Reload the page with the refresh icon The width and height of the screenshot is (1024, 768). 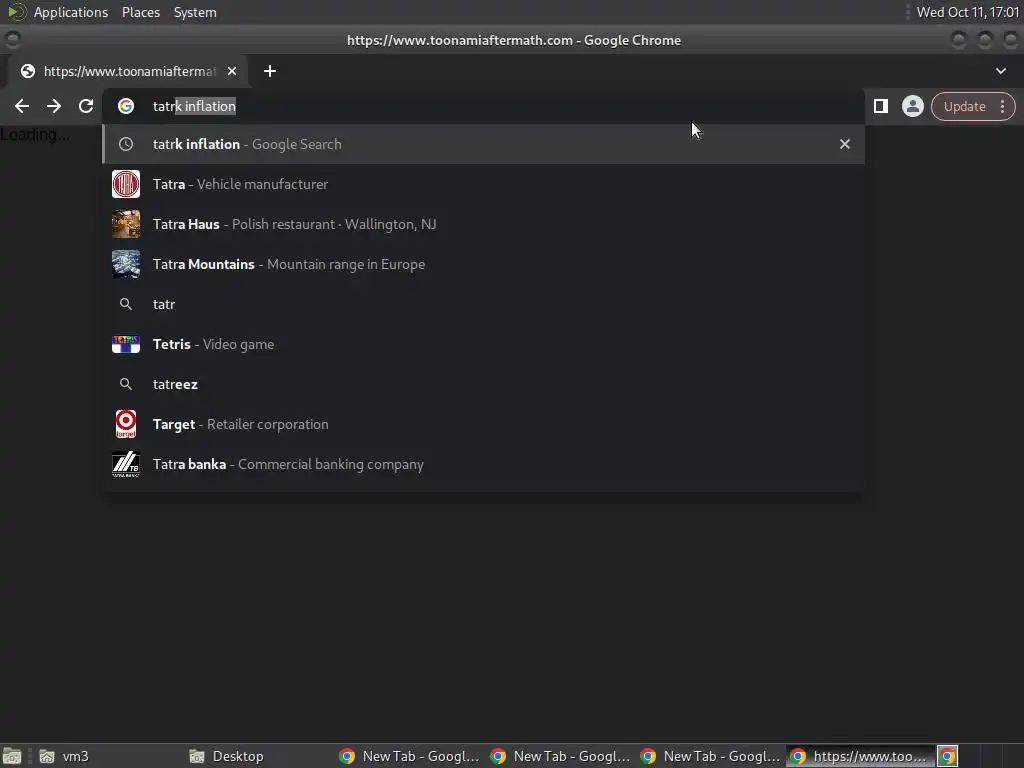pos(86,106)
